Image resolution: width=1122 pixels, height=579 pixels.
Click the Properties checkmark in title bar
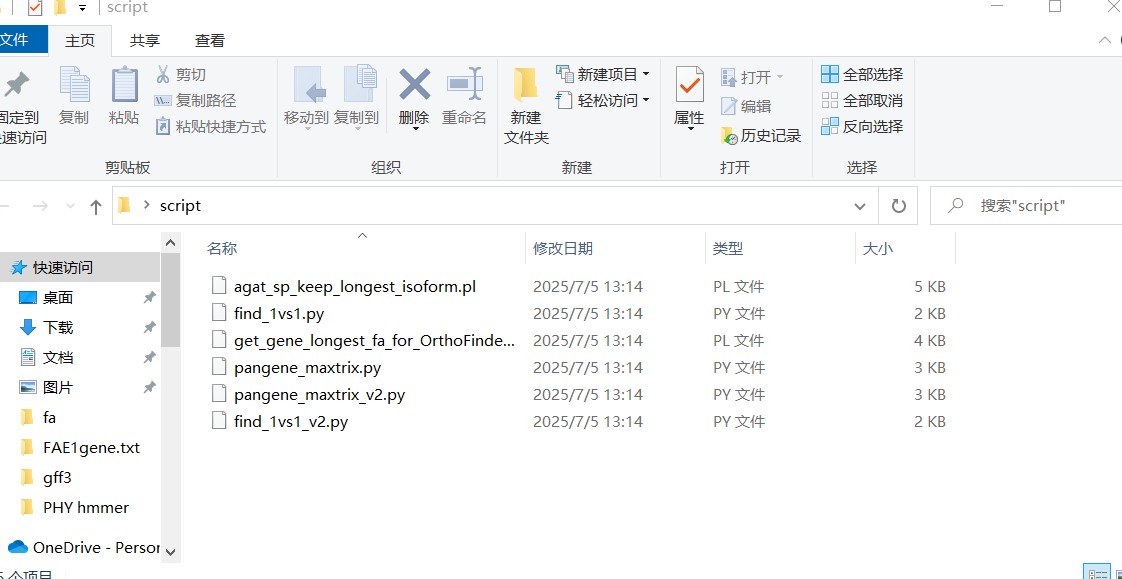[35, 8]
